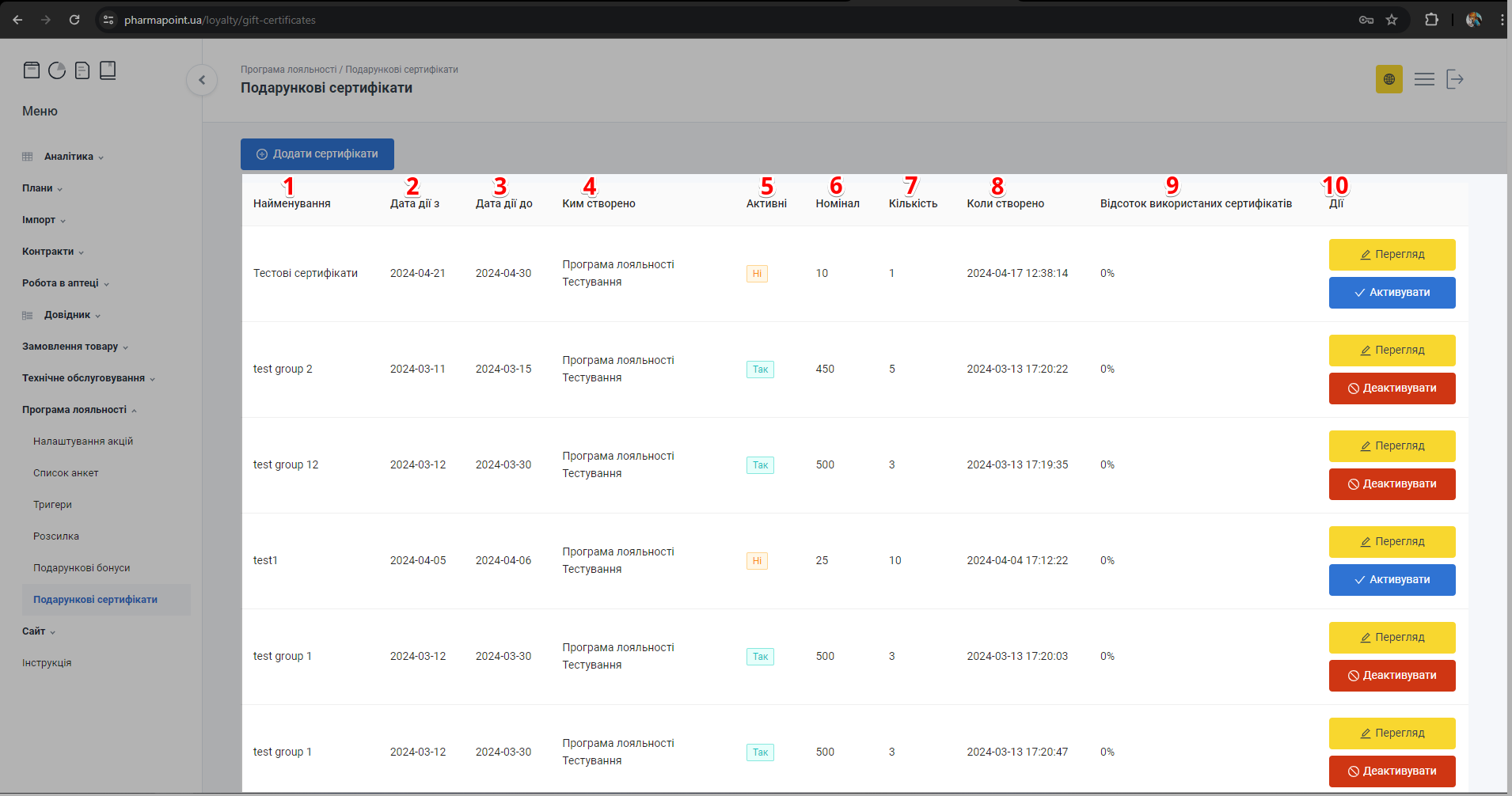
Task: Collapse sidebar with the left chevron button
Action: (x=202, y=80)
